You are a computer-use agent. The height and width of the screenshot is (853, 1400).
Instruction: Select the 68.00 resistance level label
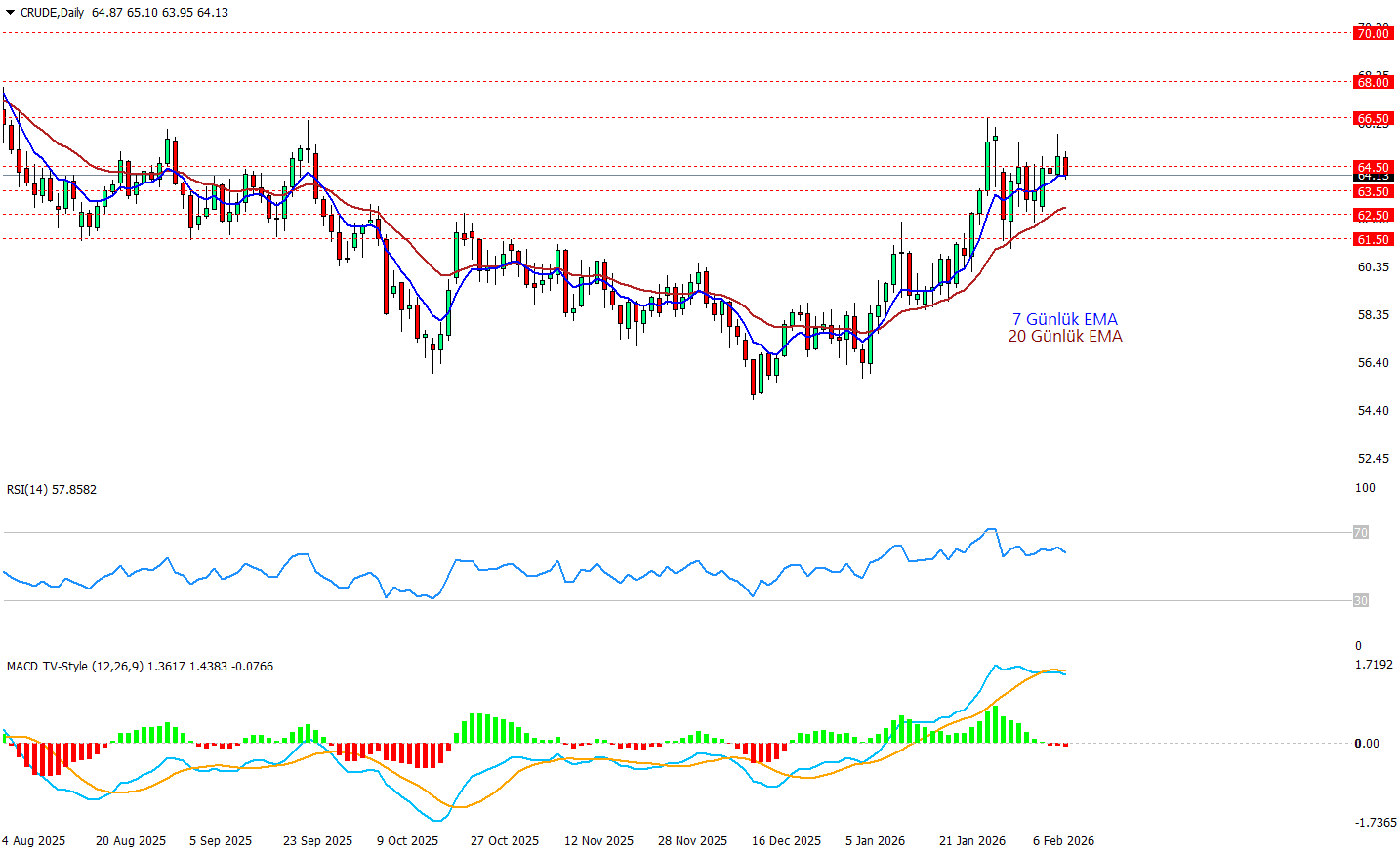tap(1373, 83)
